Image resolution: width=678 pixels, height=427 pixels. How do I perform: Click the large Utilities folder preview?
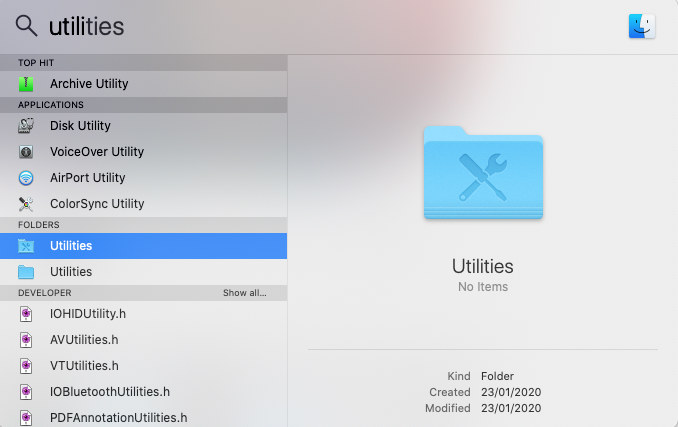(482, 172)
